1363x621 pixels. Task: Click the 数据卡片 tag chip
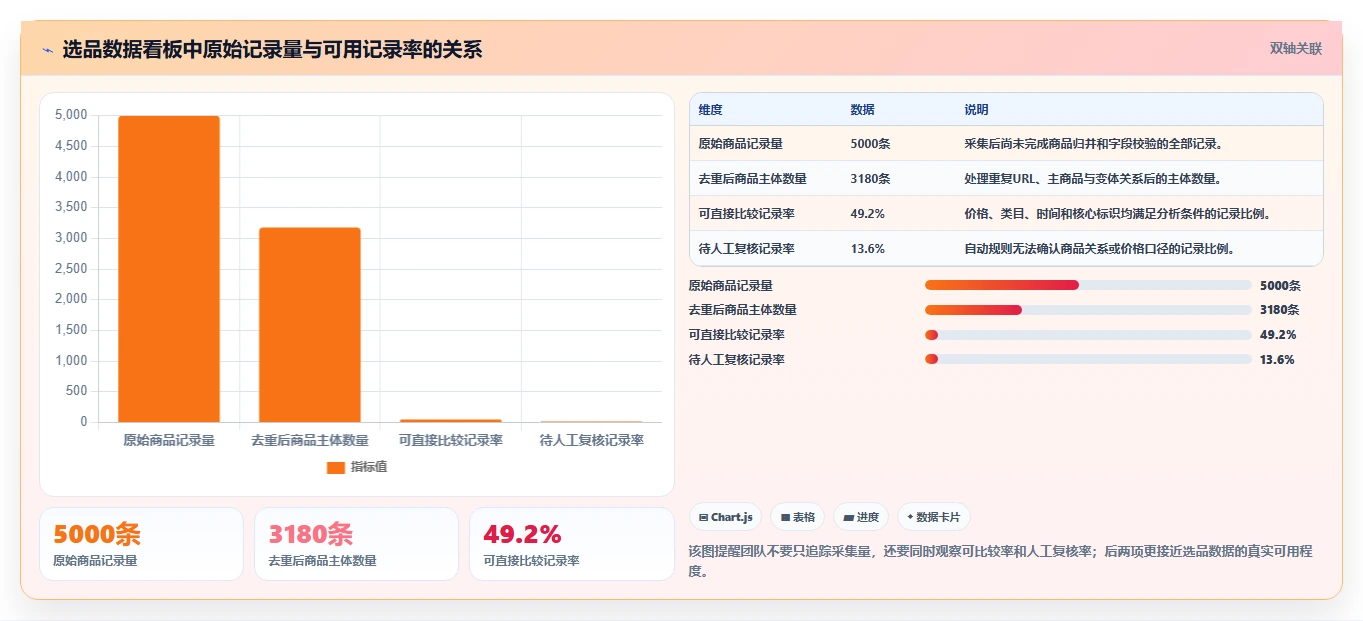(933, 517)
